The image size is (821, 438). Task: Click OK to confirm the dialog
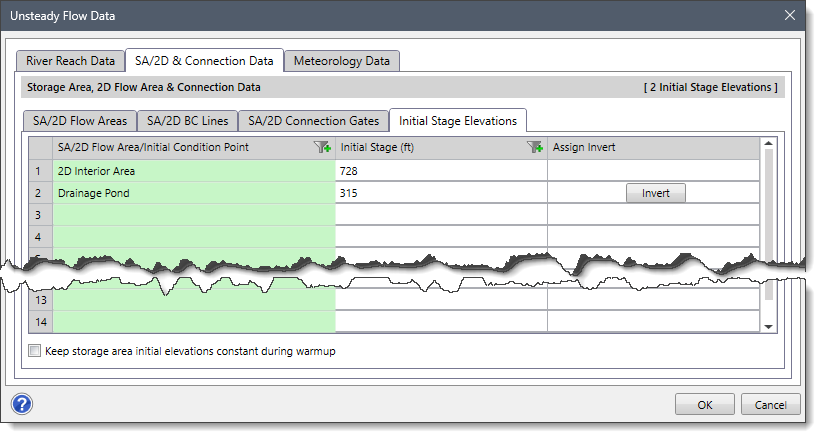pos(705,404)
